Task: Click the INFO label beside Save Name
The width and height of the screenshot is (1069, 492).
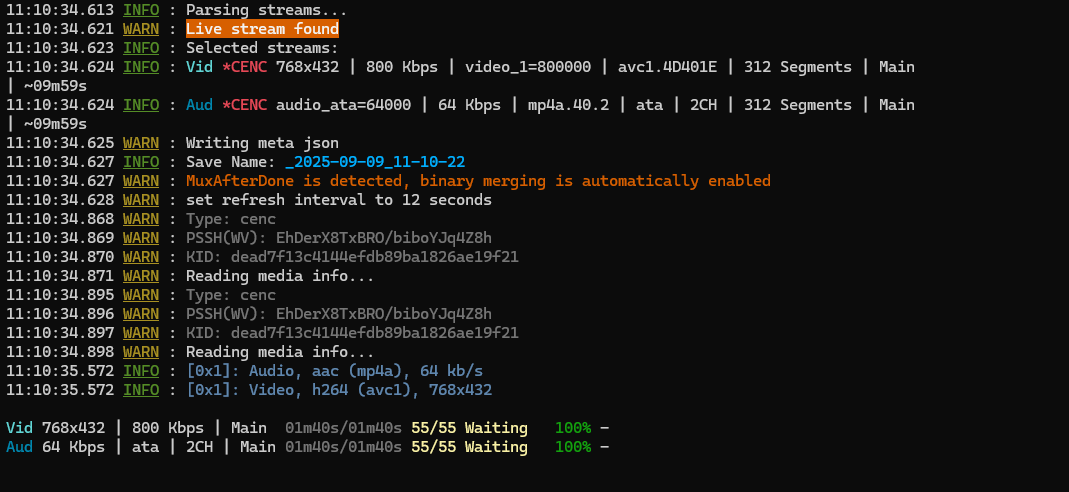Action: pyautogui.click(x=140, y=162)
